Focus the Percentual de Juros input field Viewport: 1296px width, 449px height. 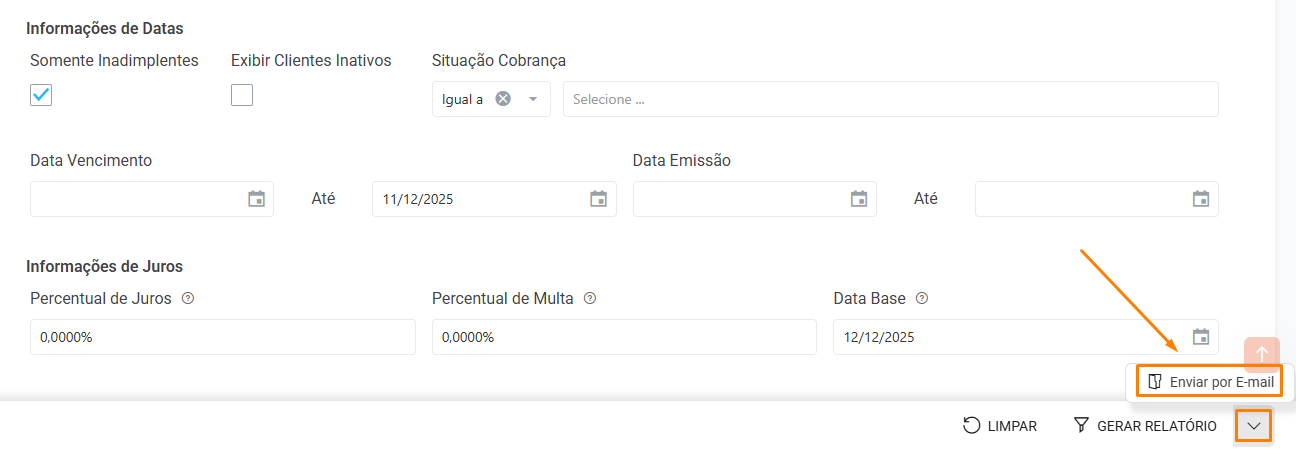(x=222, y=337)
